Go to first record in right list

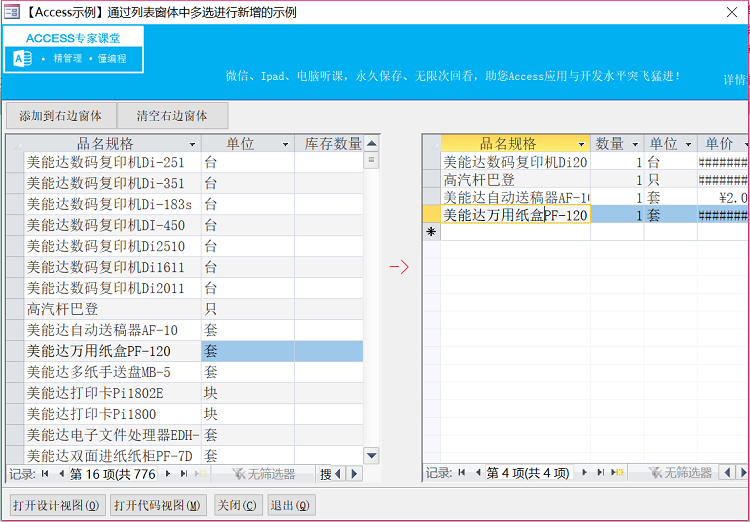pos(462,473)
